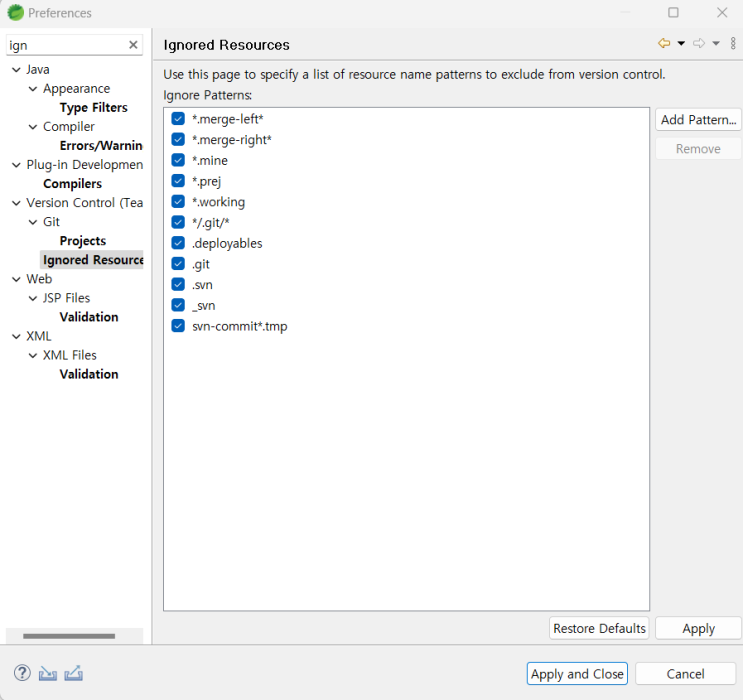Uncheck the .svn pattern checkbox
Screen dimensions: 743x700
[178, 284]
